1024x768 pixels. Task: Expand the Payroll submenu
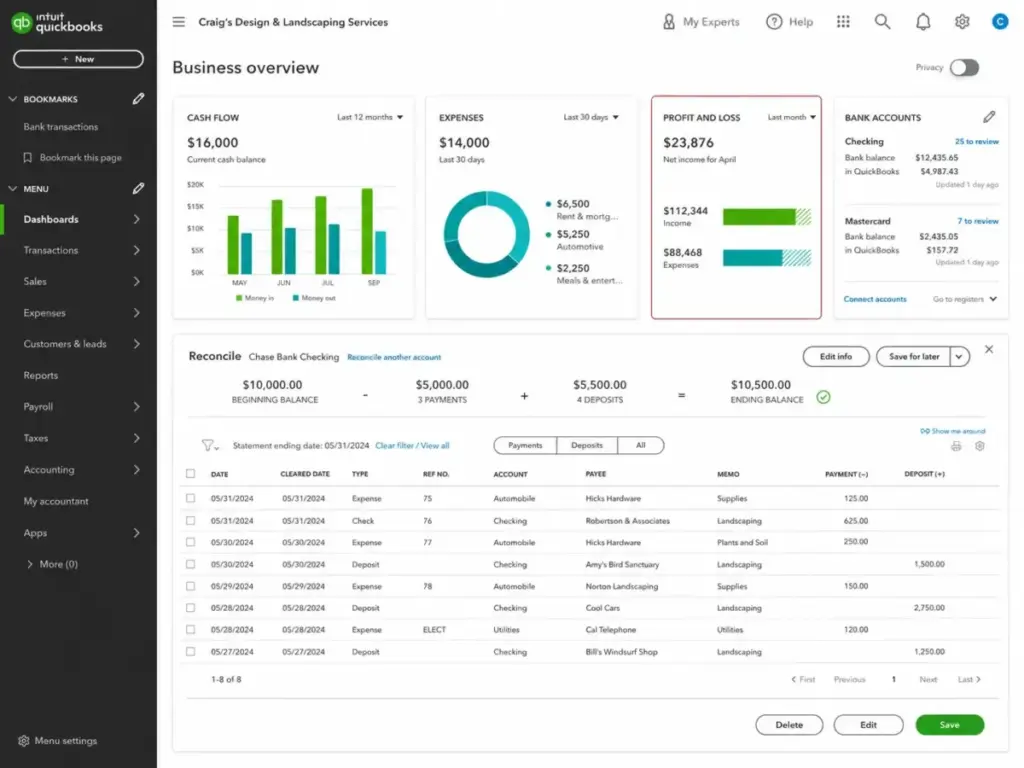(136, 406)
